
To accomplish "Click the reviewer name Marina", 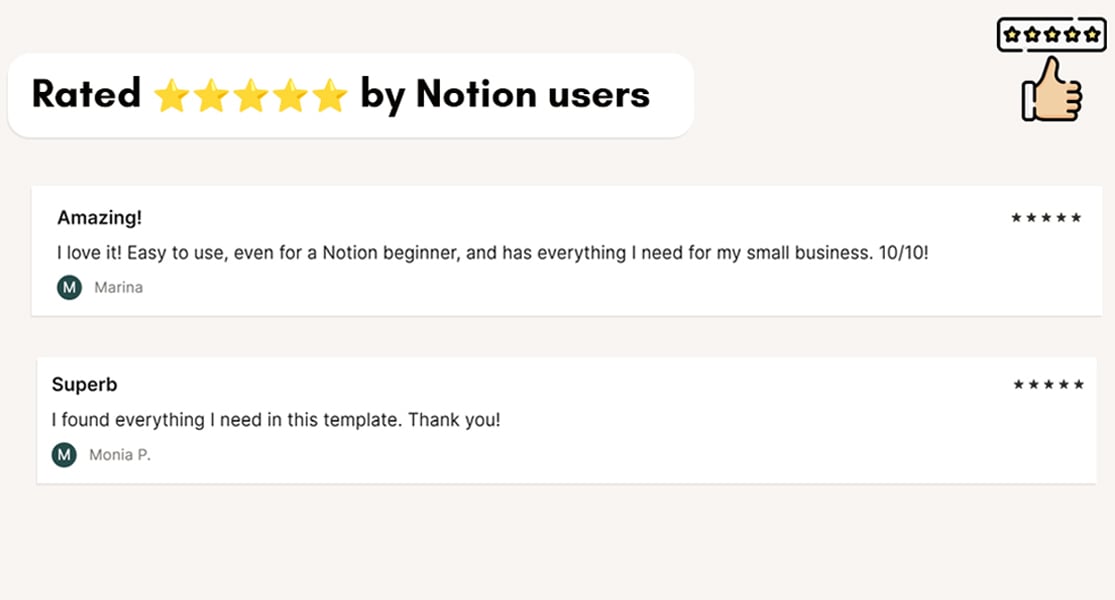I will click(x=118, y=288).
